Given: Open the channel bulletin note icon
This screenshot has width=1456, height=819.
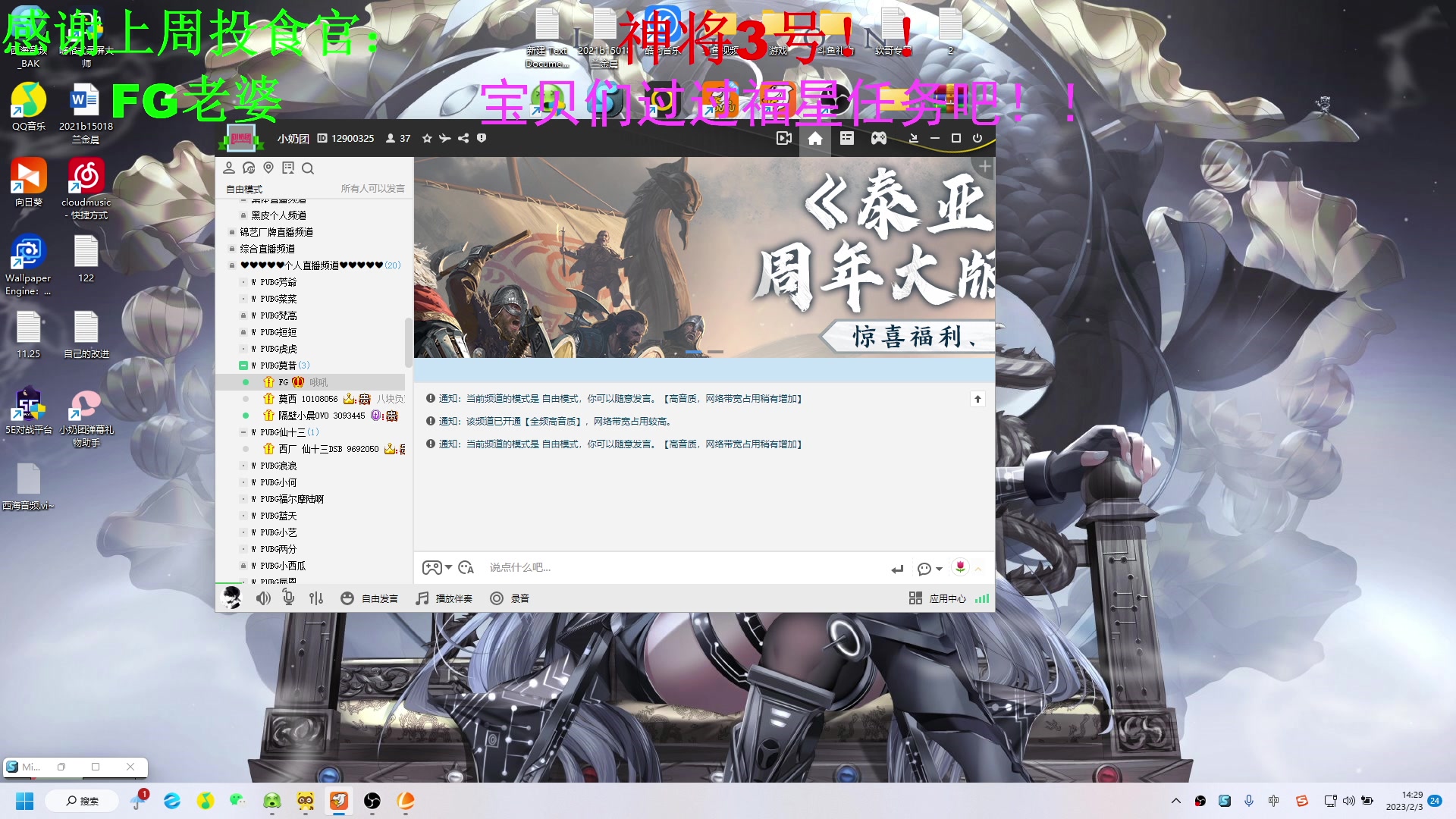Looking at the screenshot, I should (x=288, y=168).
